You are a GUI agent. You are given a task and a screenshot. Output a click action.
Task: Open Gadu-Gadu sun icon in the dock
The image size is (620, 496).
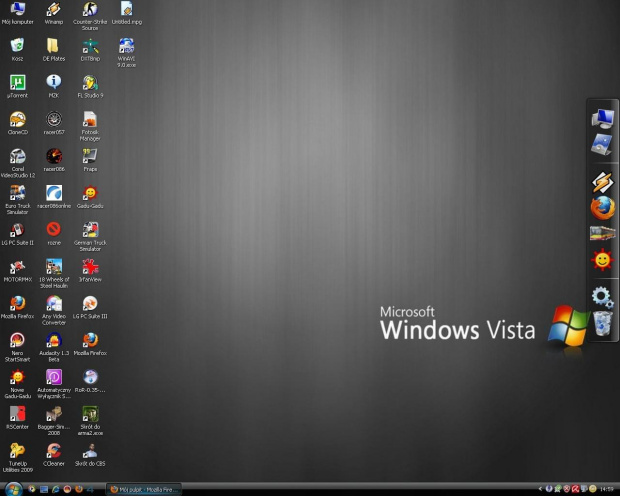tap(602, 260)
